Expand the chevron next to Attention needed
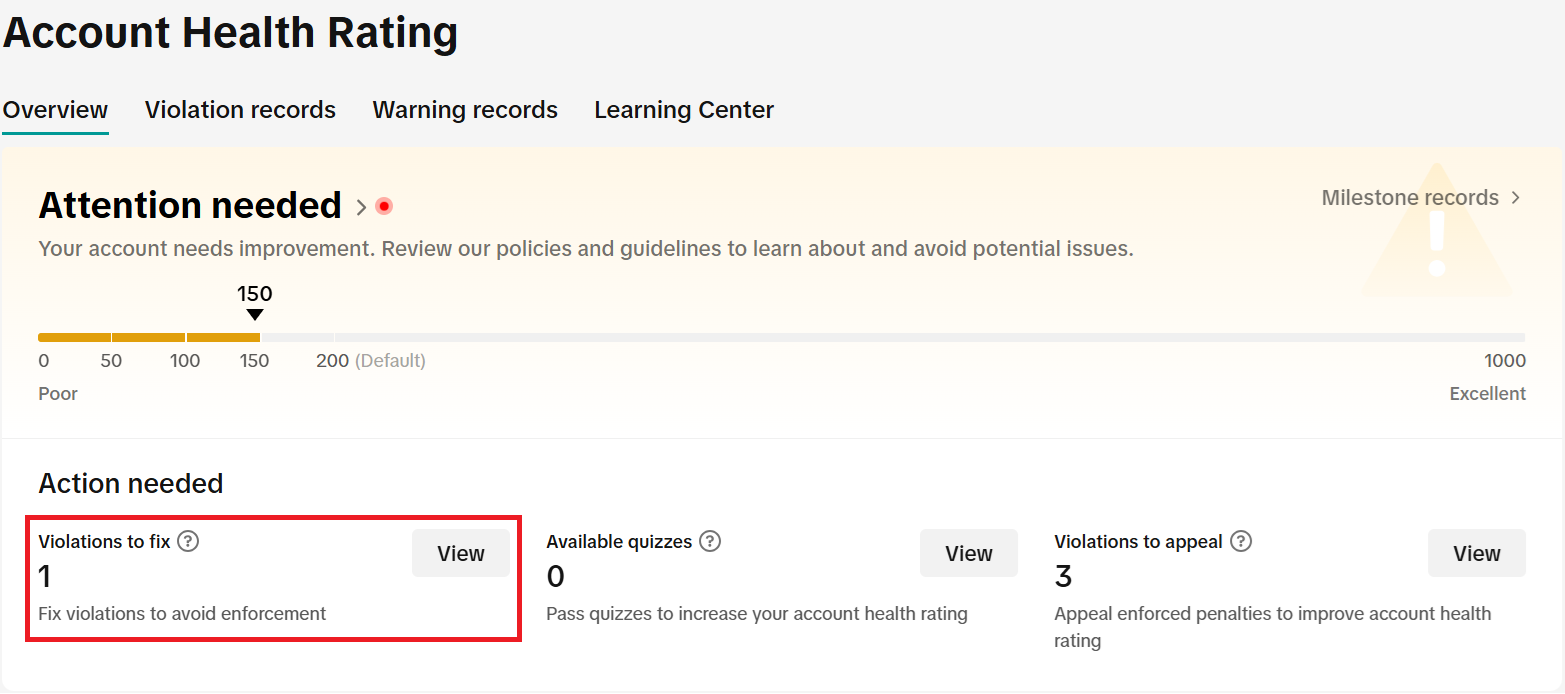The image size is (1565, 694). coord(361,207)
